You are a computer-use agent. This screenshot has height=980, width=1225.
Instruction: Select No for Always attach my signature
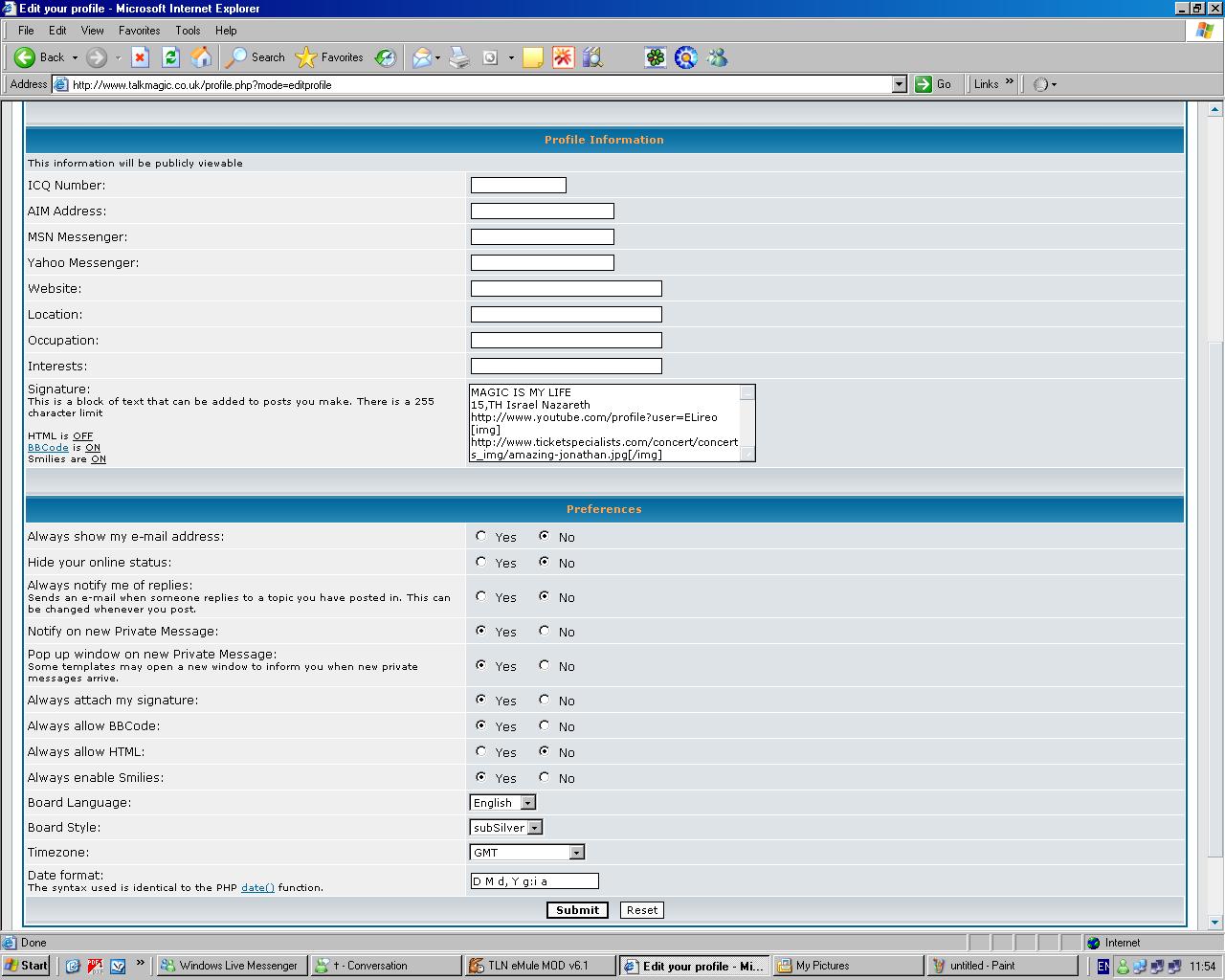[x=545, y=700]
